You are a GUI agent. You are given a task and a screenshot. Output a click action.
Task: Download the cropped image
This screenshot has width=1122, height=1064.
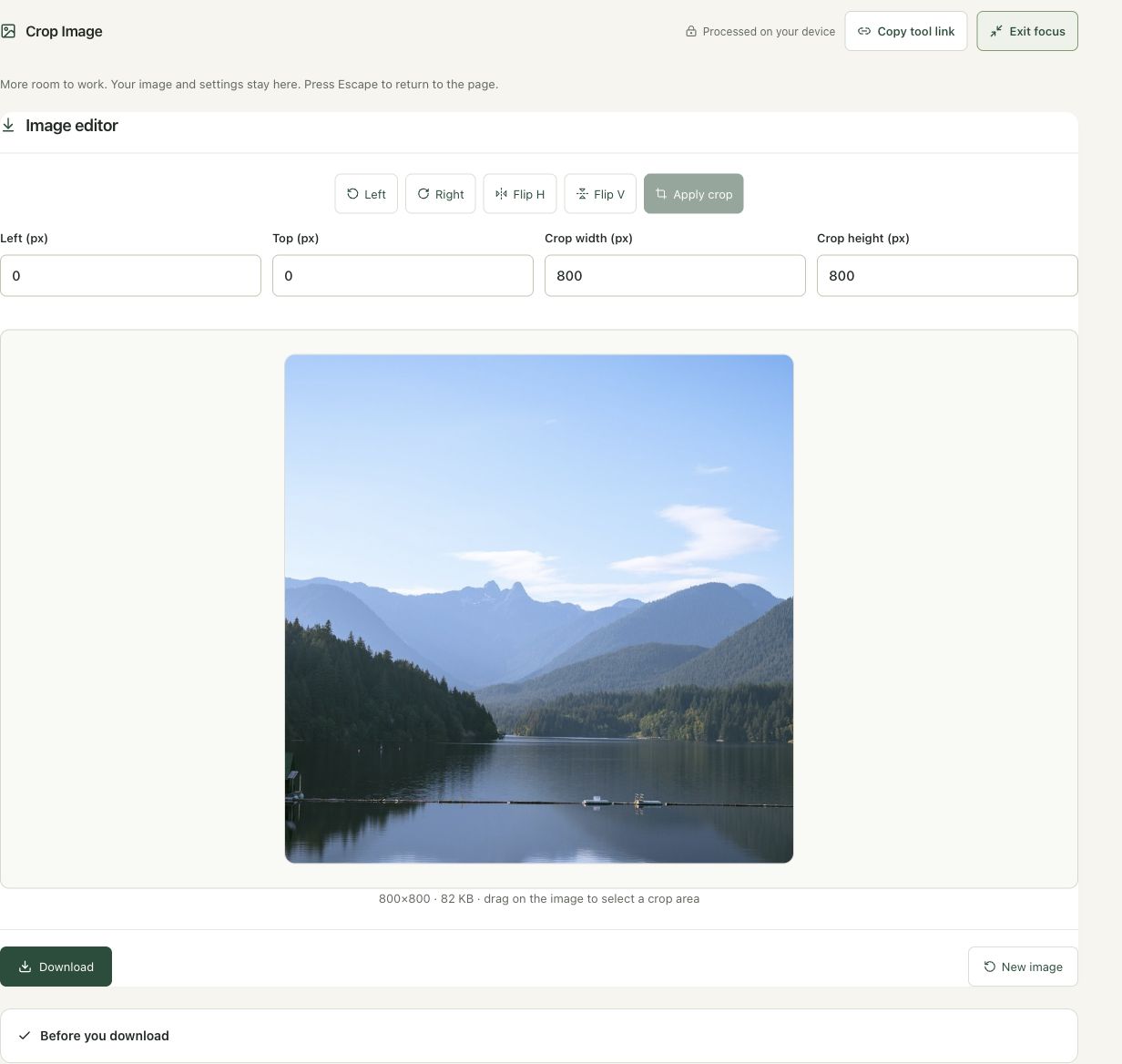pyautogui.click(x=56, y=967)
